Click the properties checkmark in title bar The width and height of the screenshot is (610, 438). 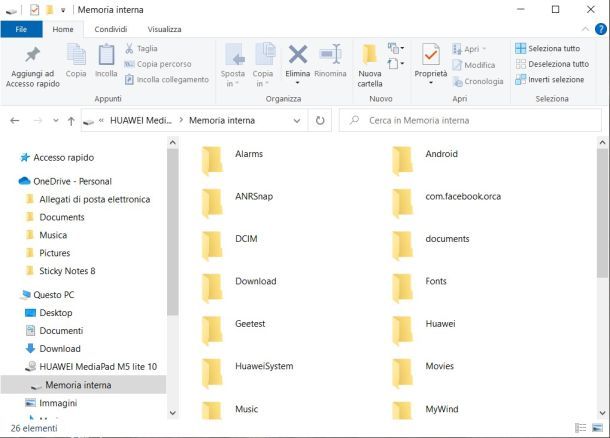(x=34, y=10)
